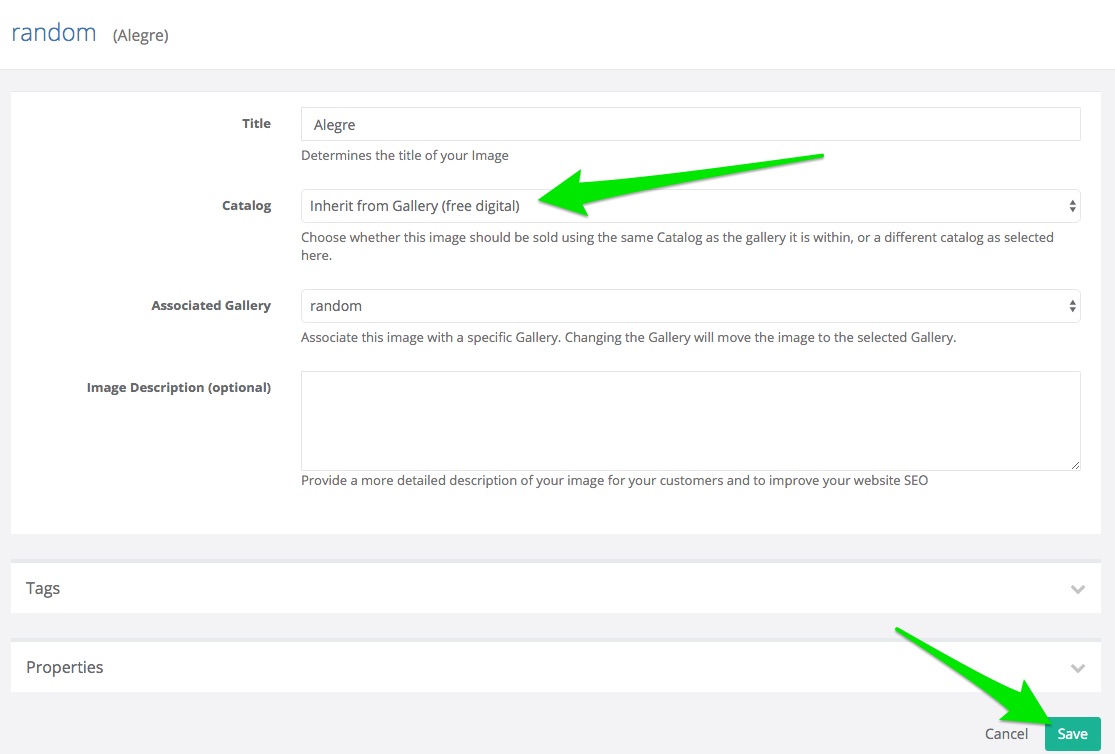Click the (Alegre) subtitle text

(x=141, y=36)
